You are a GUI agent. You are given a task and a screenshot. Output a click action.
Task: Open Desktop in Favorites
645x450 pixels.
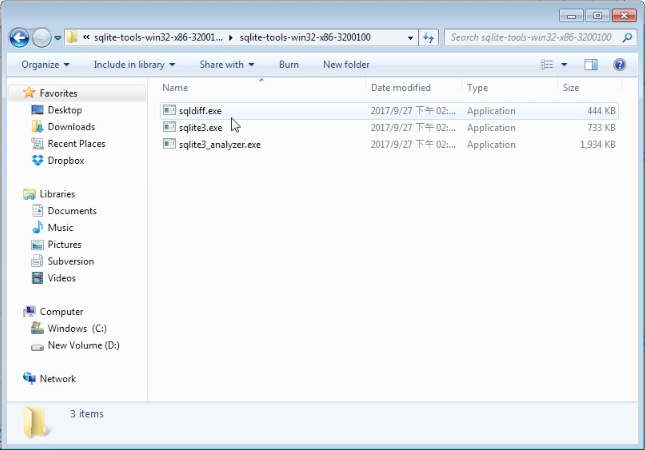pyautogui.click(x=65, y=110)
